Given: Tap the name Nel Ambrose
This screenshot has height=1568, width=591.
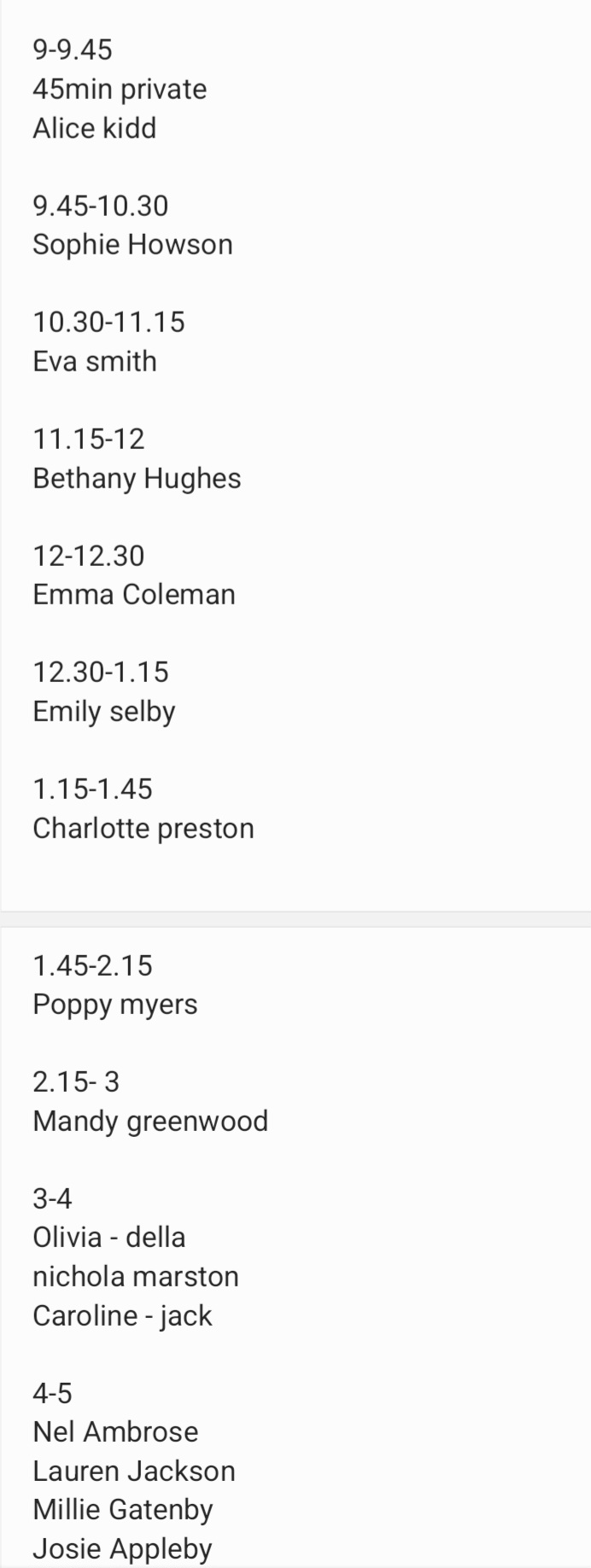Looking at the screenshot, I should (x=115, y=1431).
